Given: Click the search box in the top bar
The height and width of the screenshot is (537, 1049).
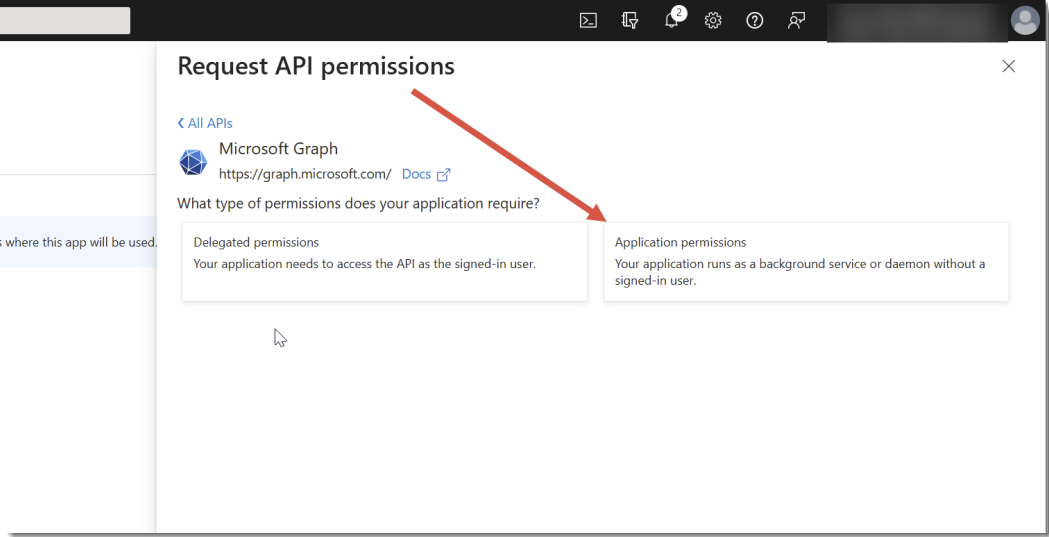Looking at the screenshot, I should 65,21.
